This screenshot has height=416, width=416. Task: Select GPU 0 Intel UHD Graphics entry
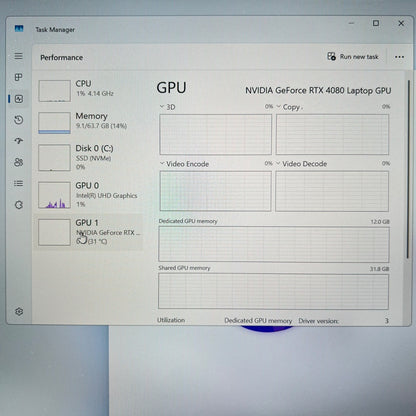[x=89, y=195]
